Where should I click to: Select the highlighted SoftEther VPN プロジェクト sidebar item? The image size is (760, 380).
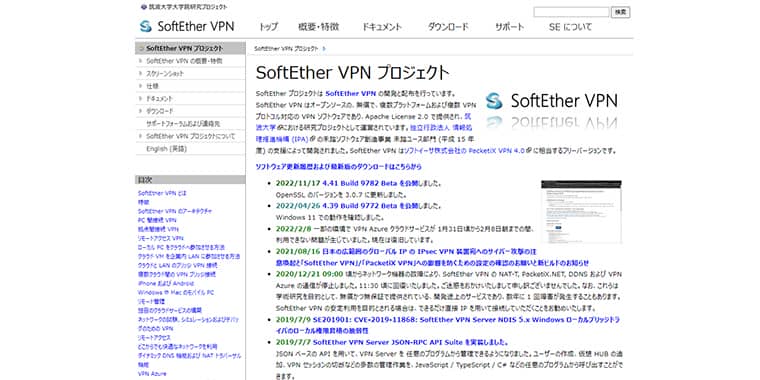[190, 48]
